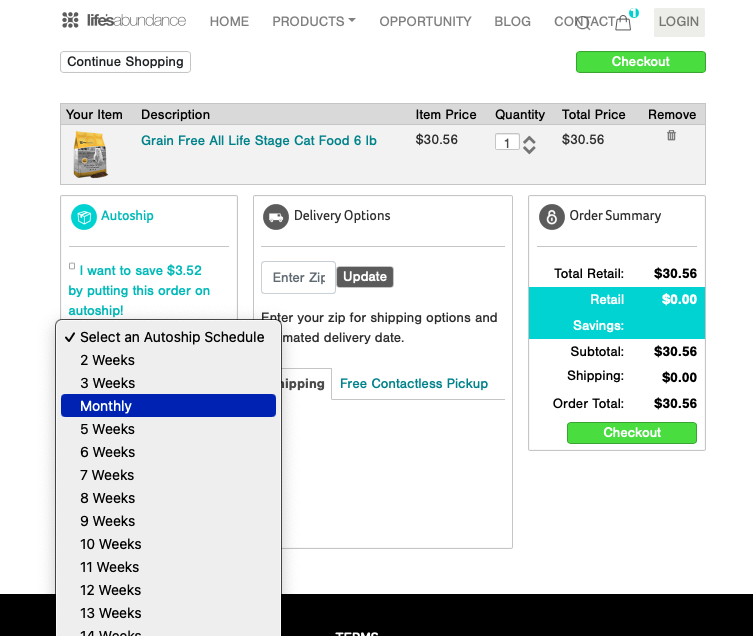Click Continue Shopping button

coord(125,62)
